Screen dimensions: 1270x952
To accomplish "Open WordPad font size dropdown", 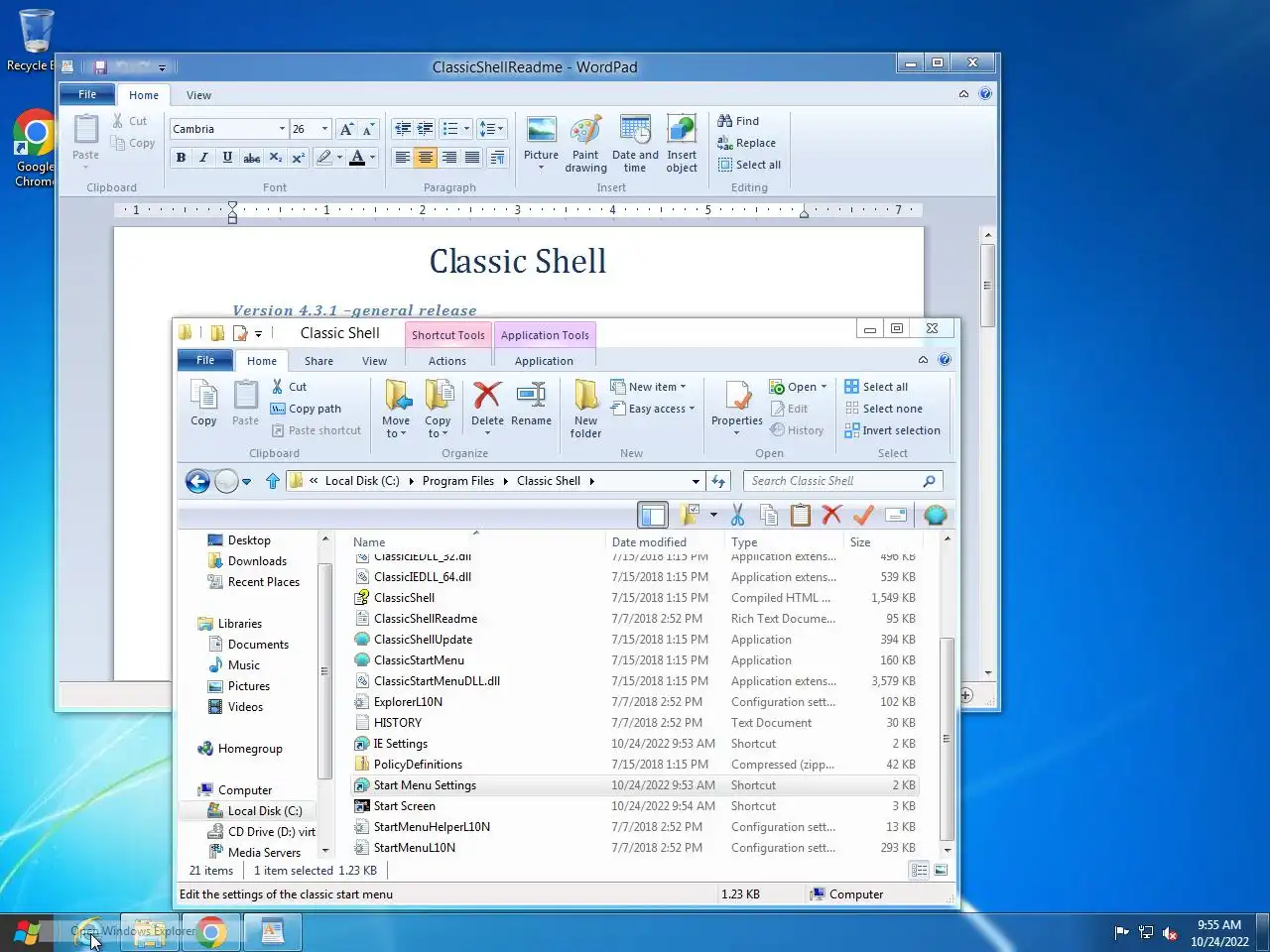I will pos(324,129).
